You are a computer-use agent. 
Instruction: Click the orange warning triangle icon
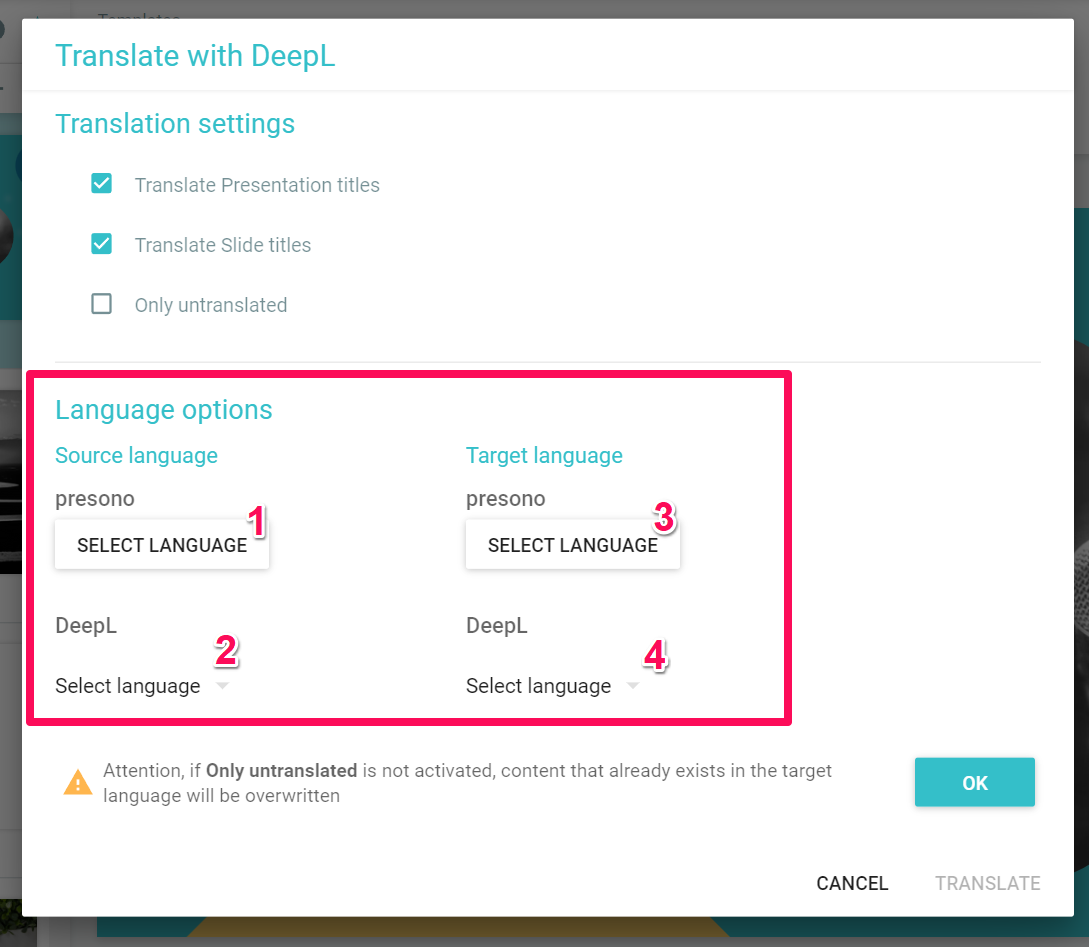[x=78, y=782]
